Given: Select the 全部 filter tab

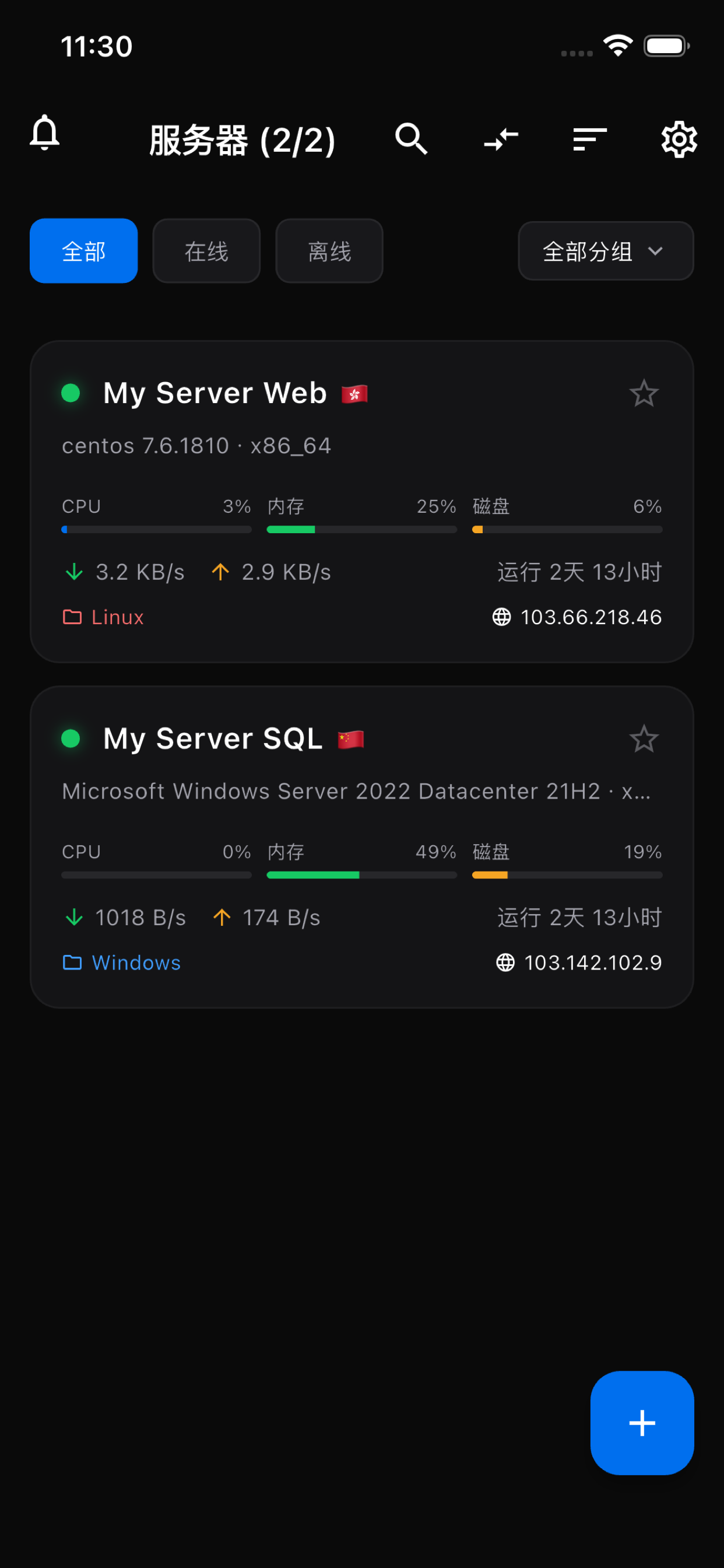Looking at the screenshot, I should point(84,251).
